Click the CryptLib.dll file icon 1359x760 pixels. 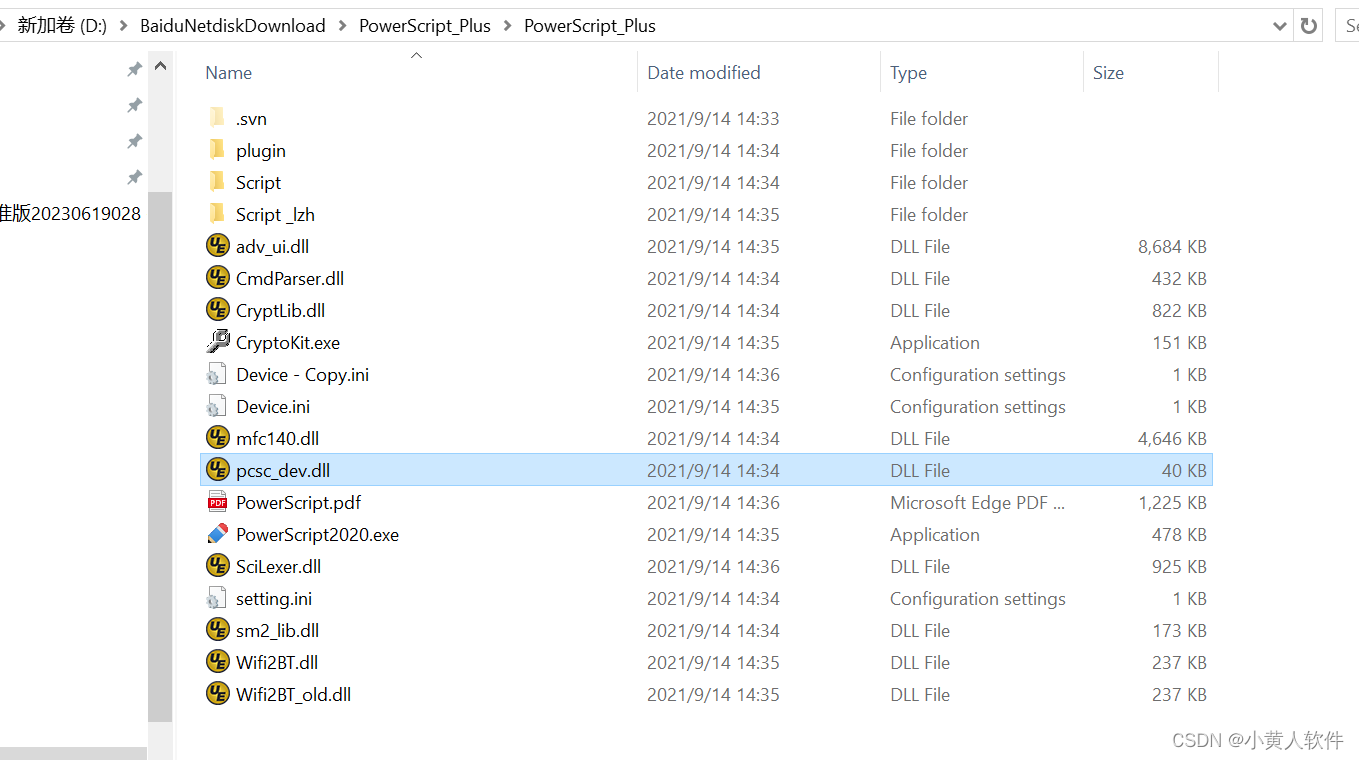click(x=217, y=310)
